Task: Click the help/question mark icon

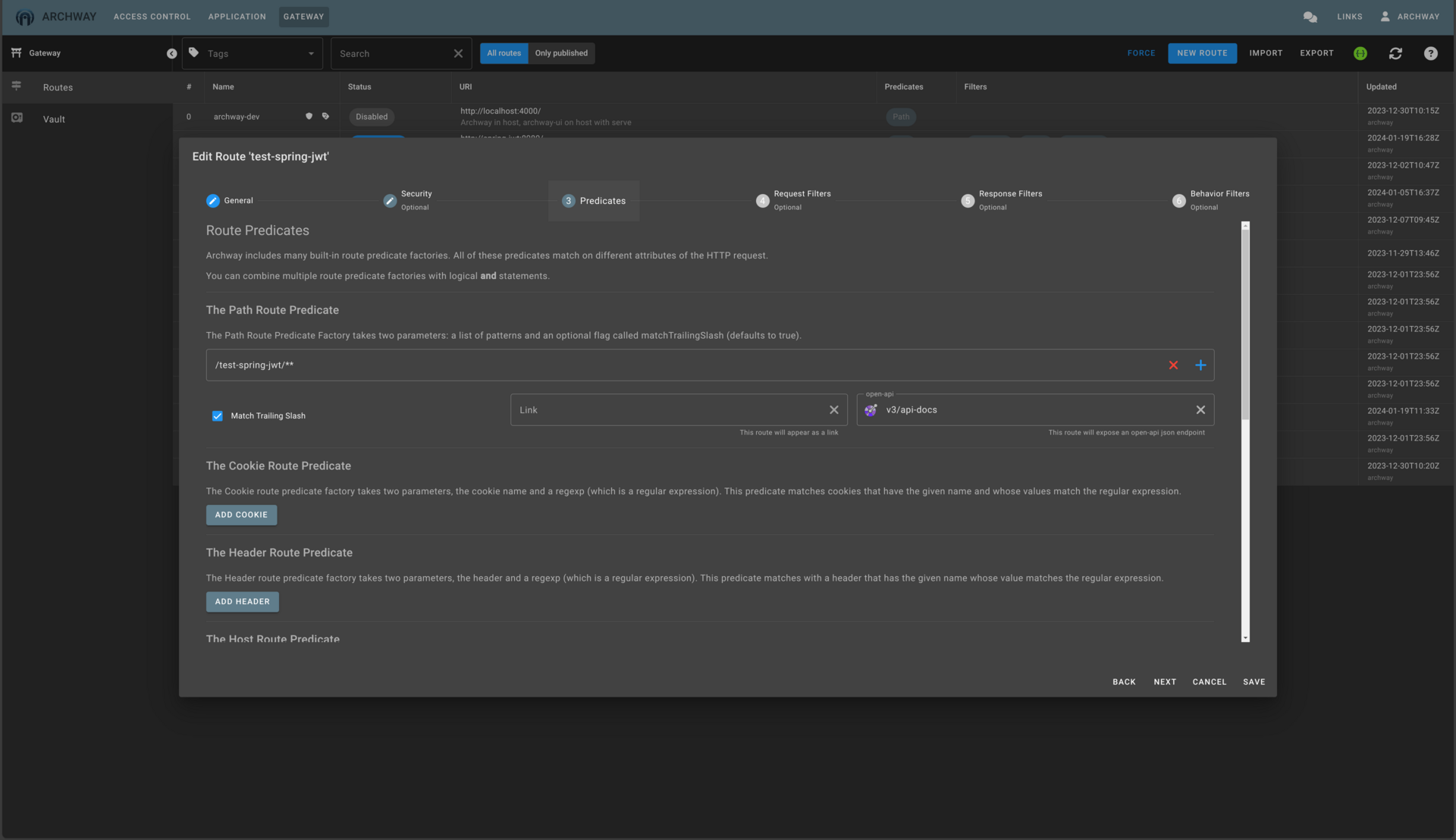Action: coord(1432,52)
